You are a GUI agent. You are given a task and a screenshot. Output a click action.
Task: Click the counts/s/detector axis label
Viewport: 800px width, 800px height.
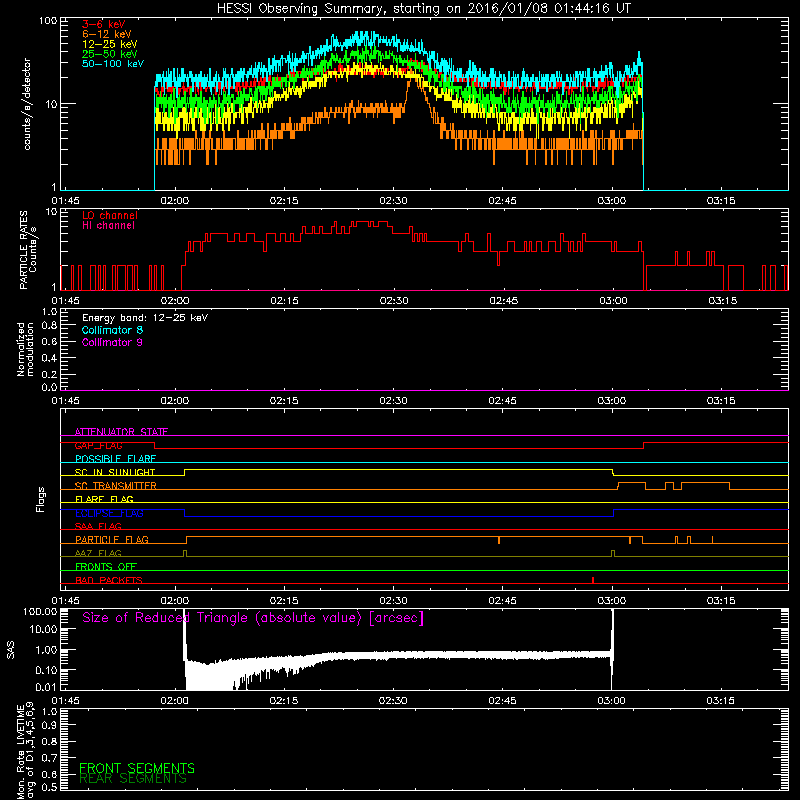click(x=27, y=104)
